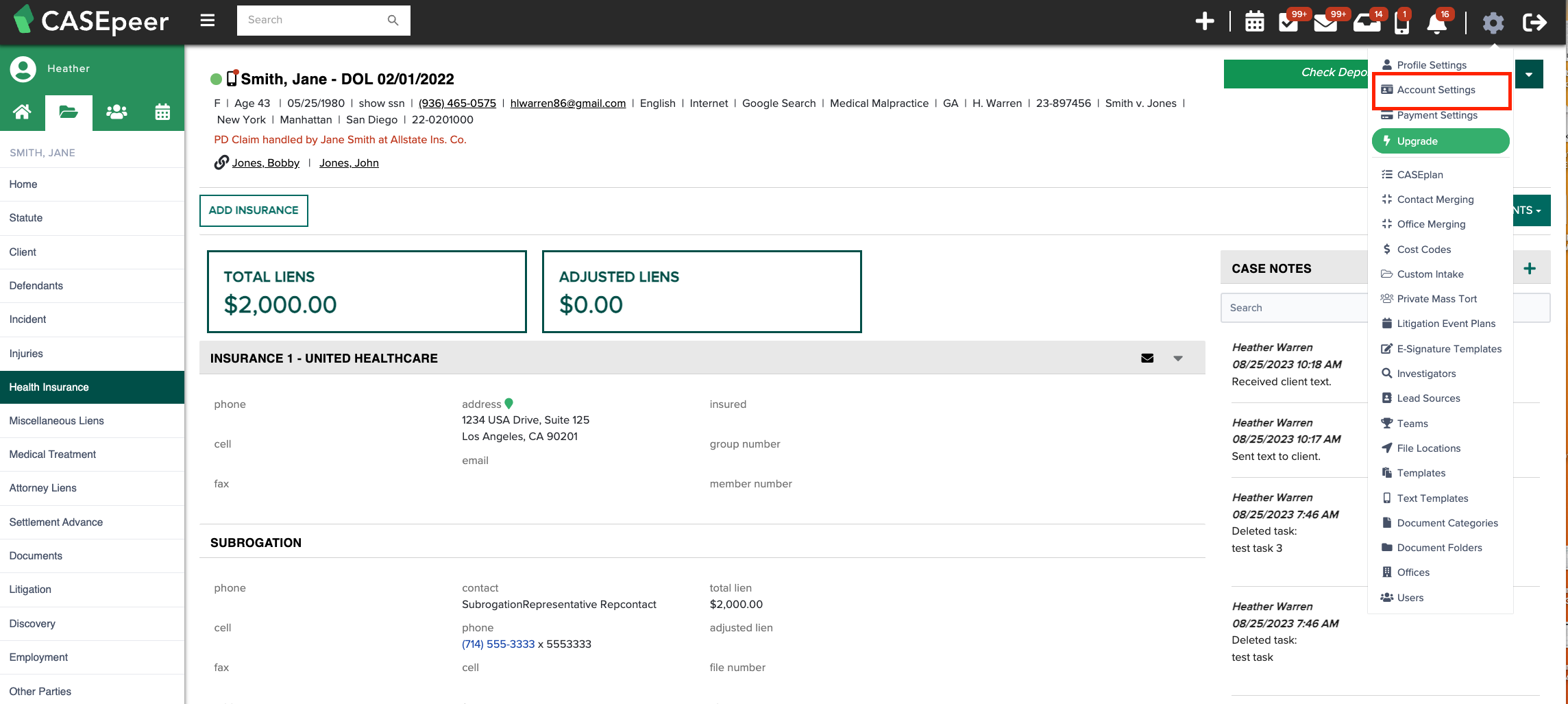Click the settings gear icon
The image size is (1568, 704).
point(1493,23)
